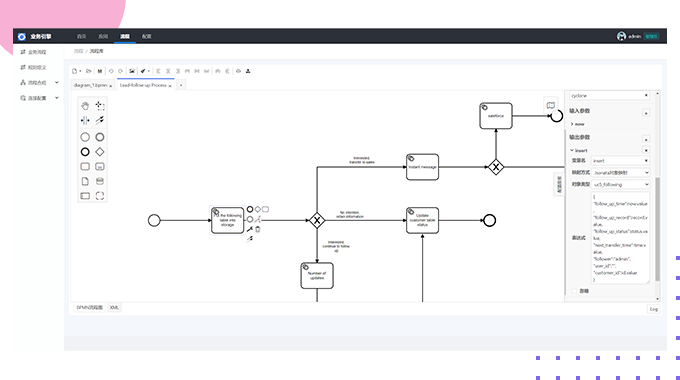Viewport: 680px width, 380px height.
Task: Pick the start event circle in palette
Action: coord(85,137)
